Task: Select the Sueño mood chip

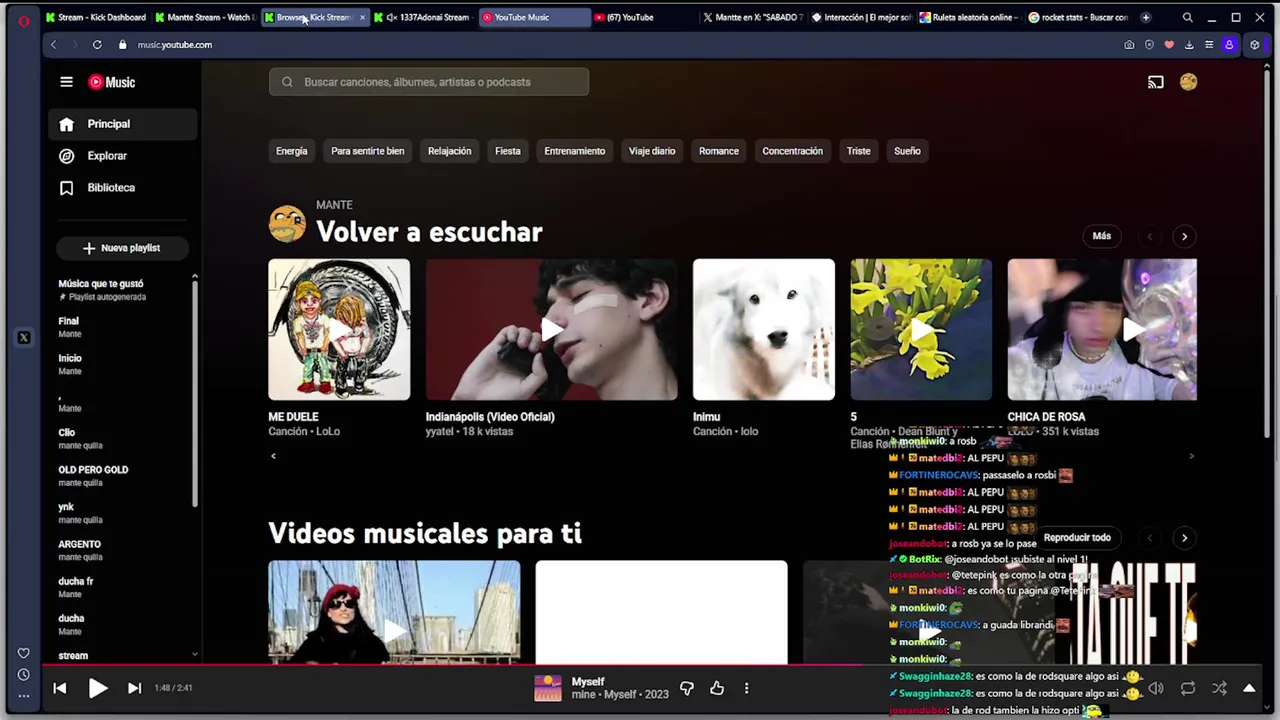Action: tap(907, 151)
